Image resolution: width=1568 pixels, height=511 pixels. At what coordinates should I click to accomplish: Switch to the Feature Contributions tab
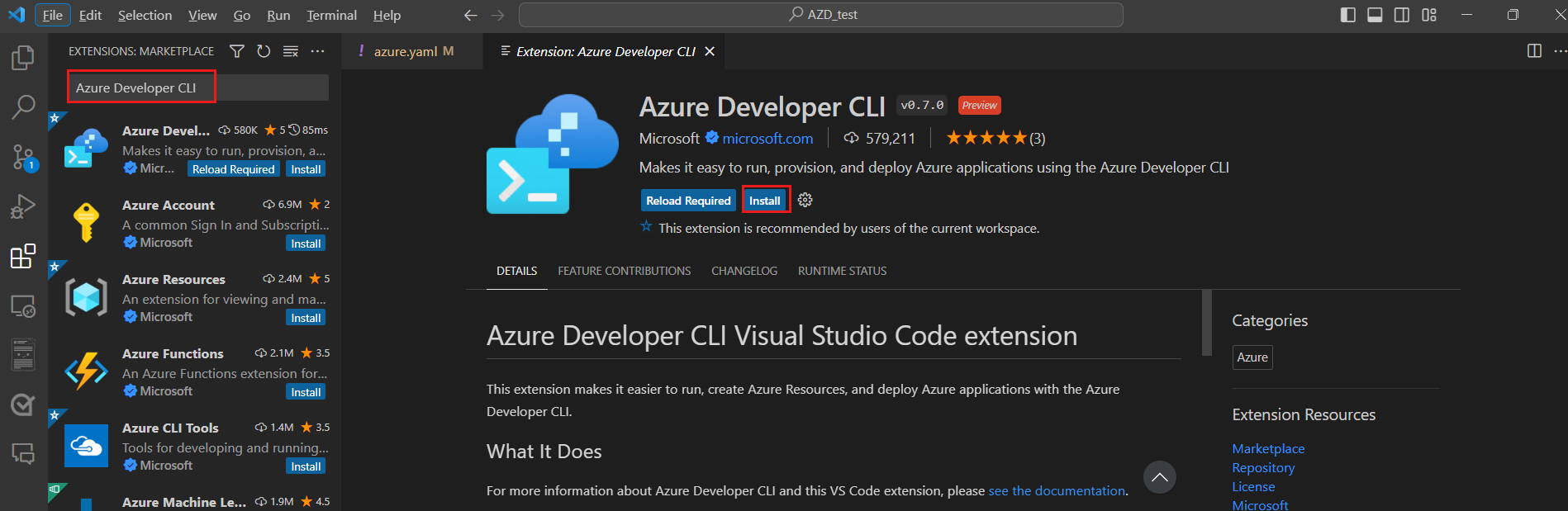[x=624, y=271]
